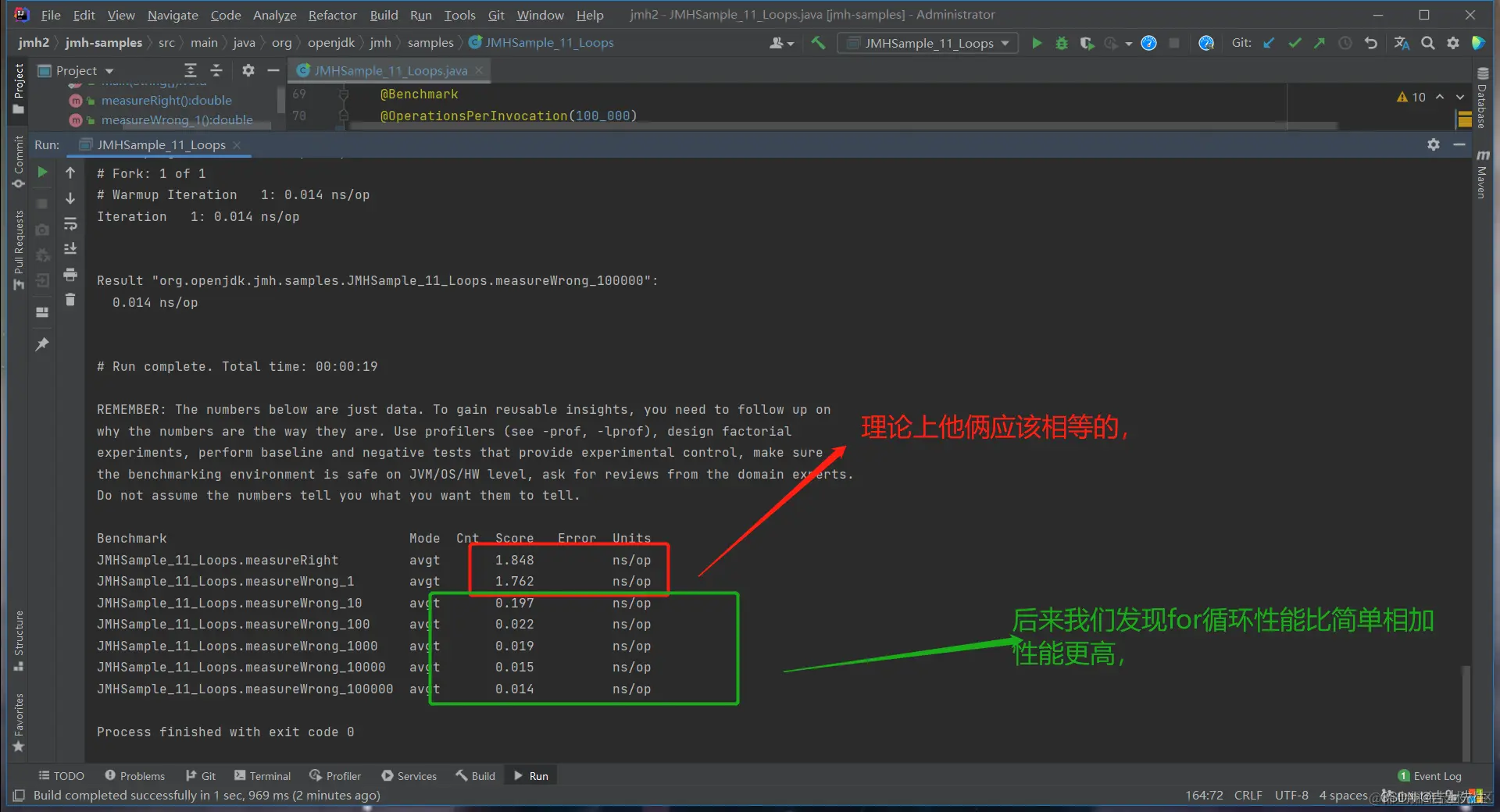Jump down the stack trace with the down arrow

click(x=70, y=198)
